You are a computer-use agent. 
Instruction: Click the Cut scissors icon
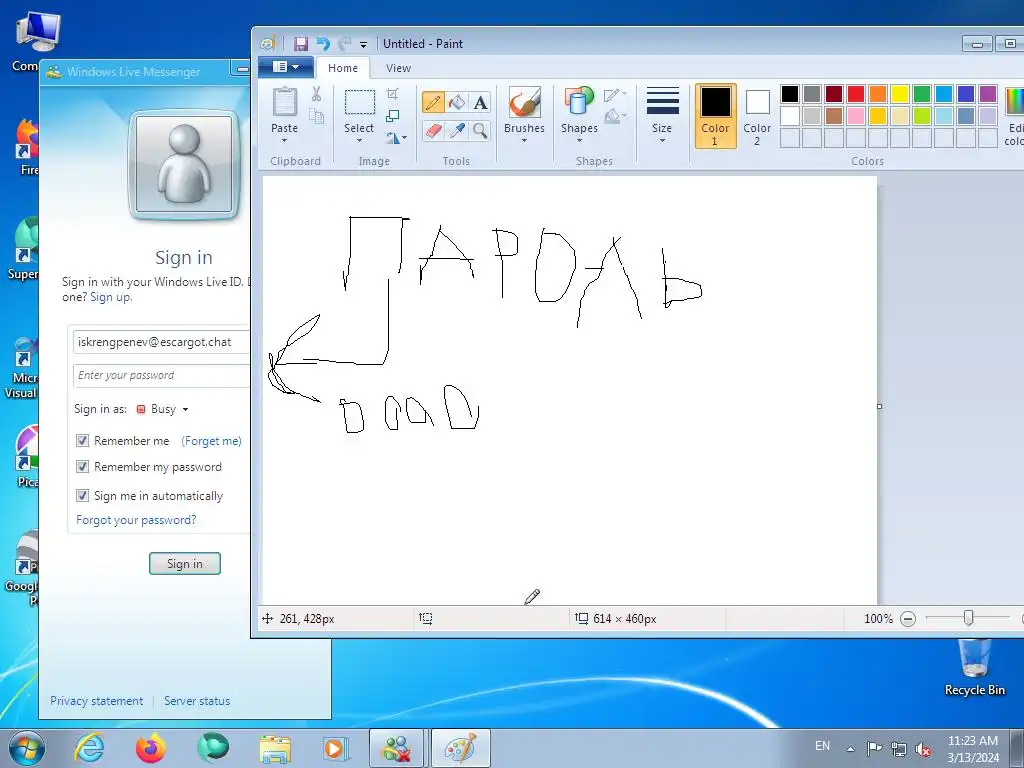coord(316,94)
